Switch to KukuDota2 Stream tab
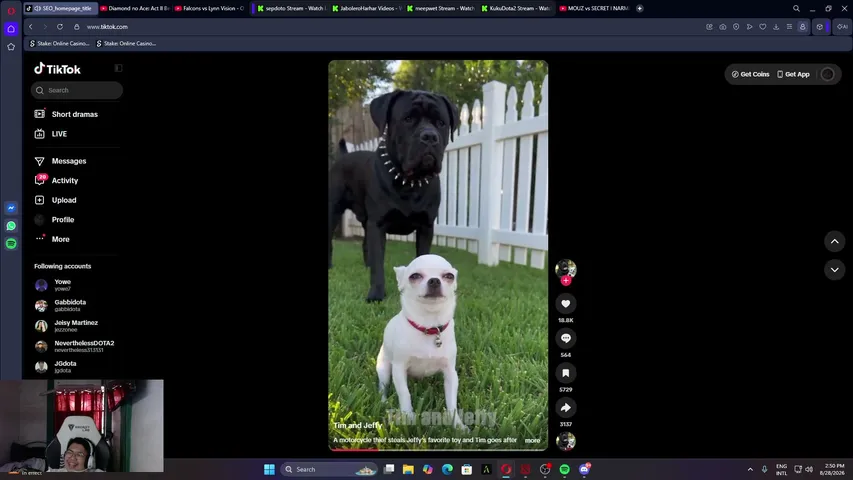The width and height of the screenshot is (853, 480). point(516,8)
